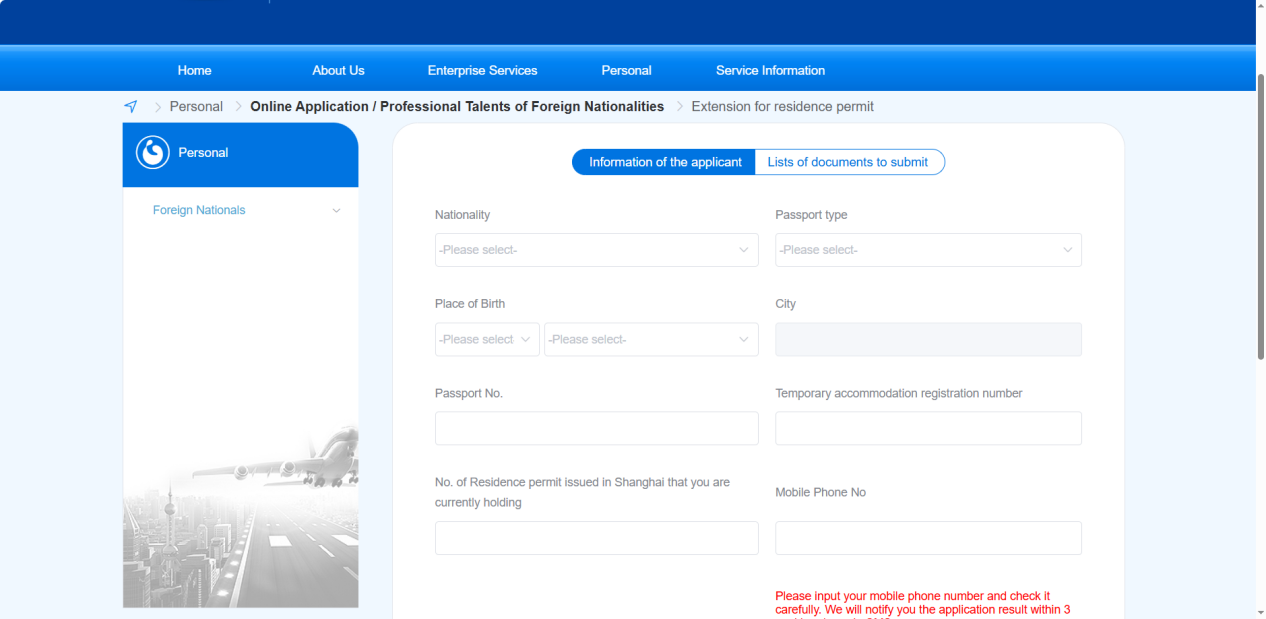Click the breadcrumb location arrow icon
The width and height of the screenshot is (1266, 619).
click(131, 106)
